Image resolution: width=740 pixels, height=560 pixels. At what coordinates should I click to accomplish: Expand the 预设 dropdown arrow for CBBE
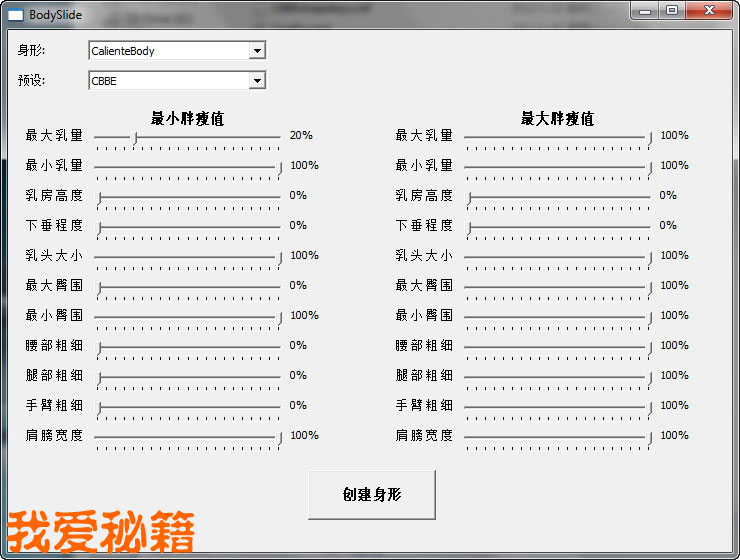pyautogui.click(x=257, y=81)
